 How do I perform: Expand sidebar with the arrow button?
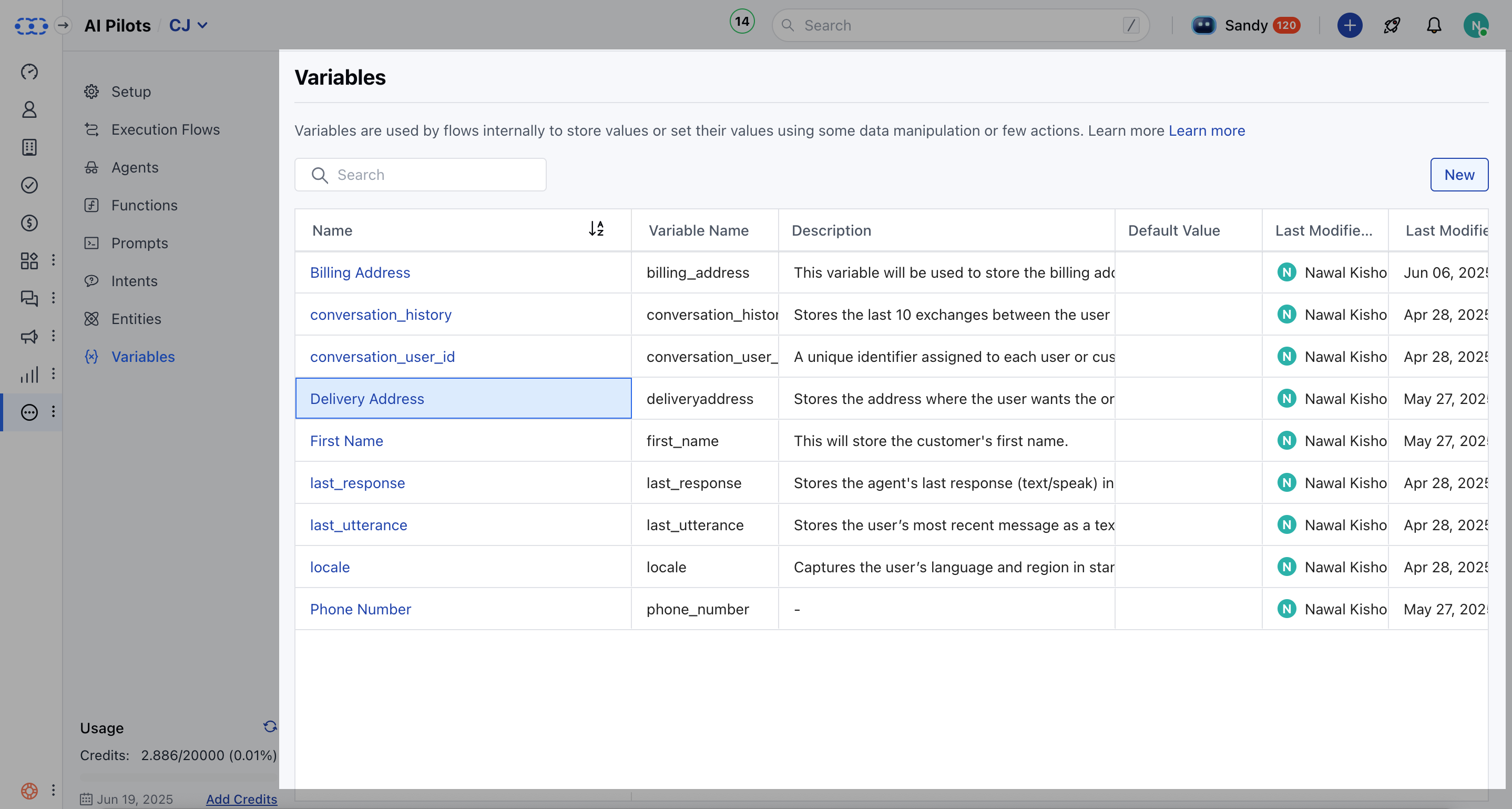[63, 25]
